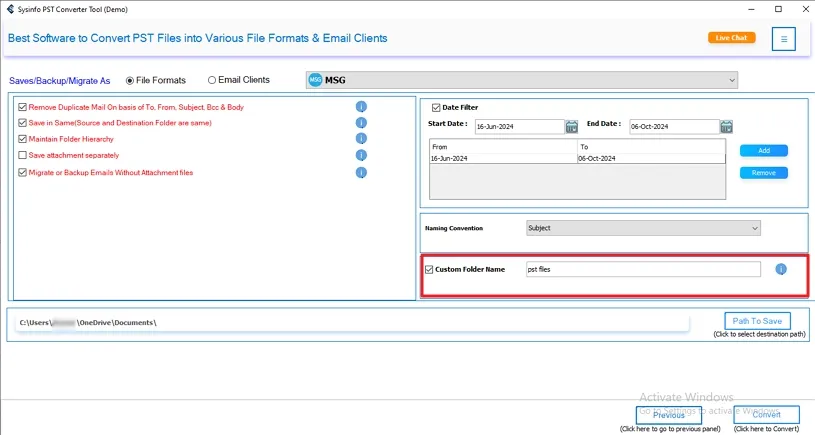Select the Email Clients radio button
The height and width of the screenshot is (435, 815).
[212, 80]
